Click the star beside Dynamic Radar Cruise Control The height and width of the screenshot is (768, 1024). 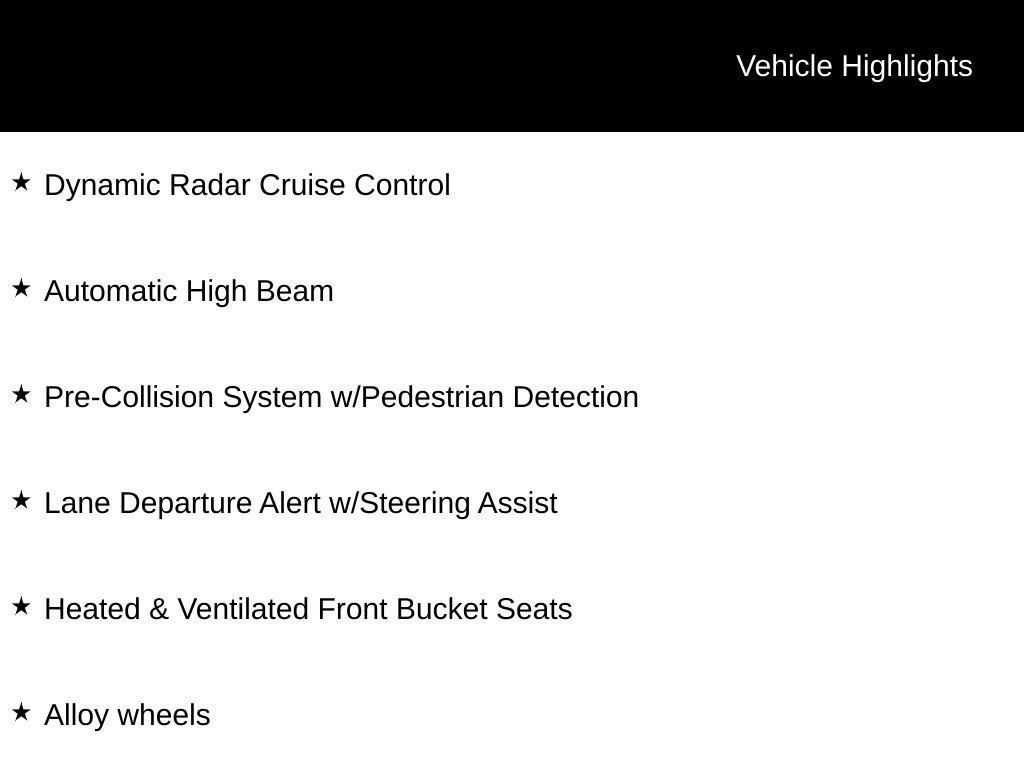[x=21, y=182]
